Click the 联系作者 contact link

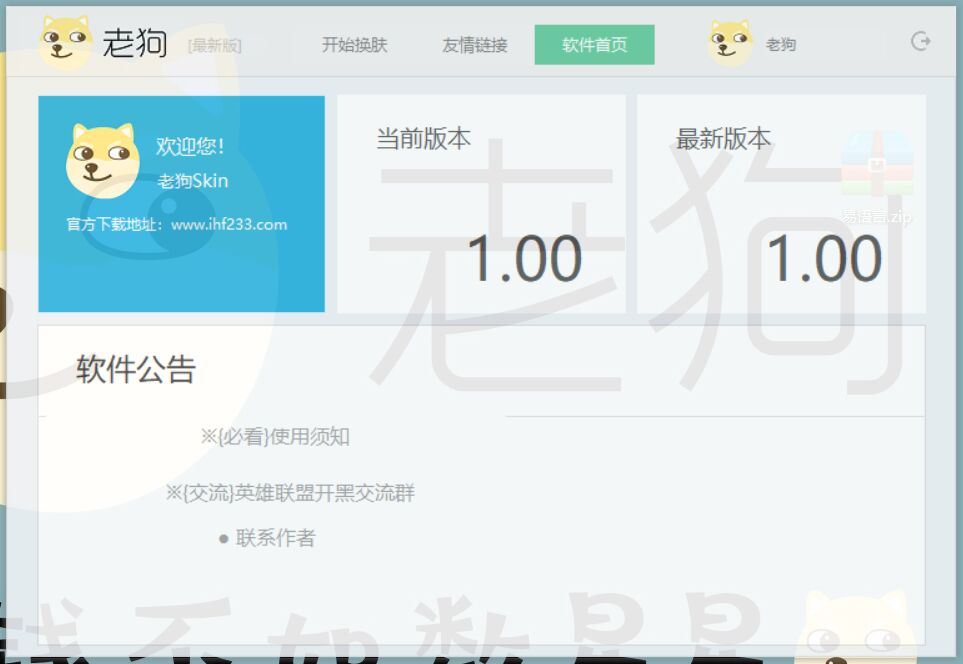pos(276,538)
